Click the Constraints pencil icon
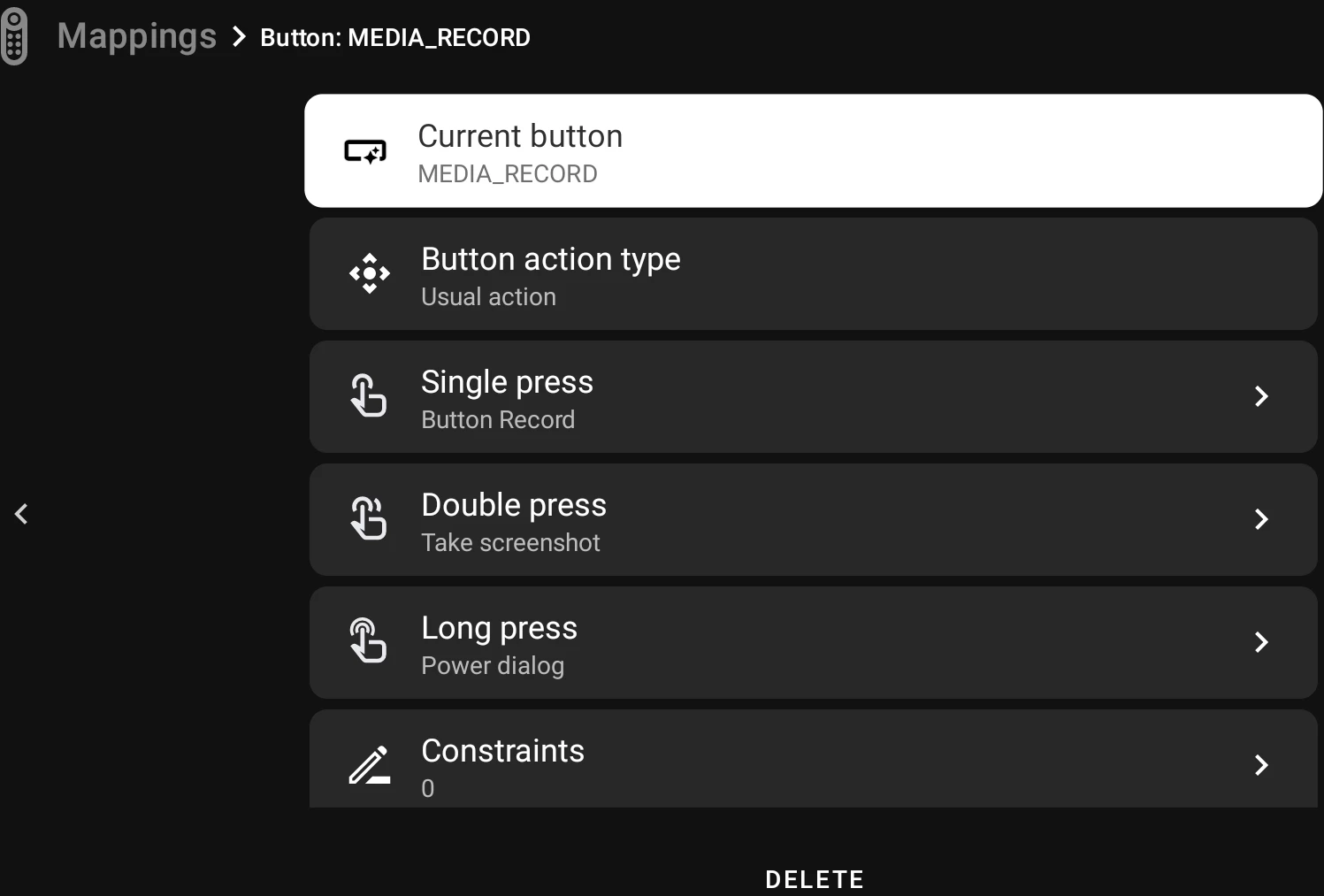This screenshot has height=896, width=1324. coord(370,765)
